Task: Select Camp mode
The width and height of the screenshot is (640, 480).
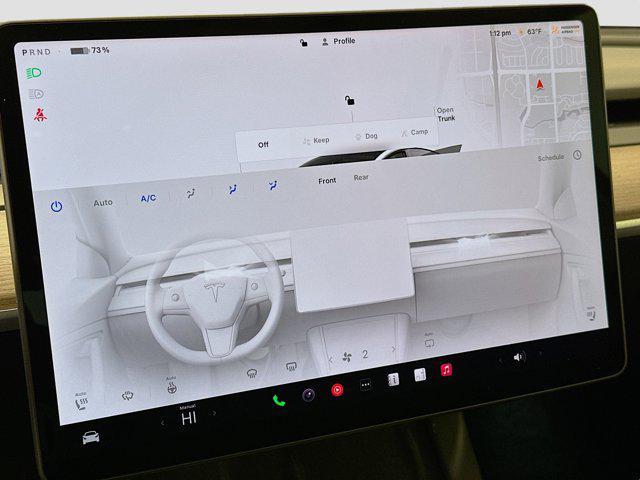Action: 415,132
